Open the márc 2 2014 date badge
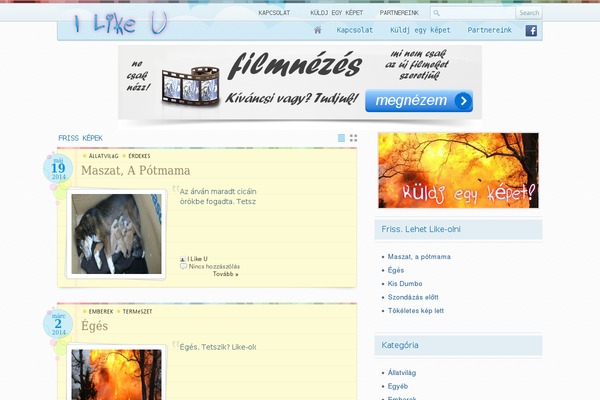The width and height of the screenshot is (600, 400). (58, 324)
